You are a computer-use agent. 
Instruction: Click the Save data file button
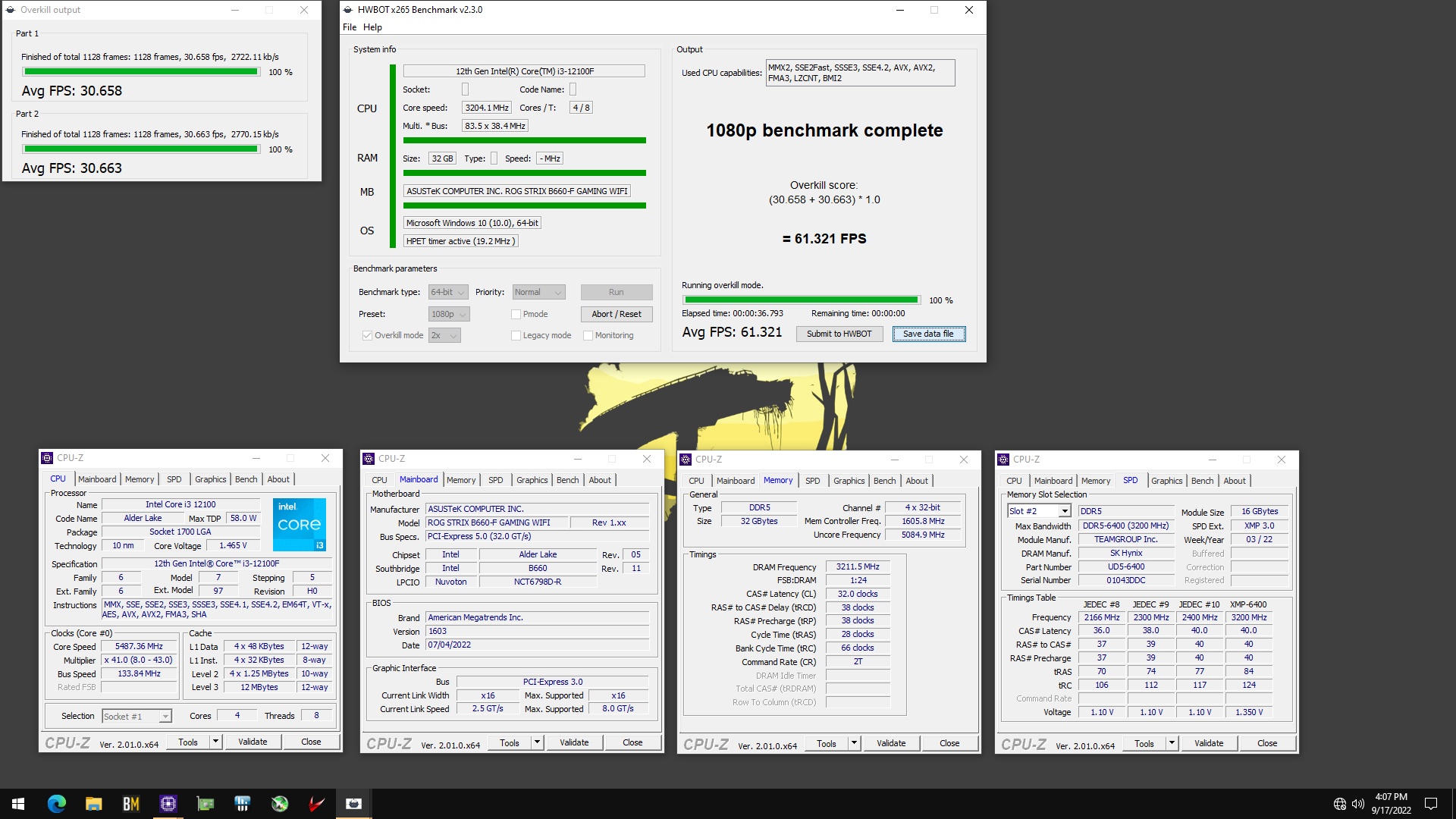pos(928,334)
